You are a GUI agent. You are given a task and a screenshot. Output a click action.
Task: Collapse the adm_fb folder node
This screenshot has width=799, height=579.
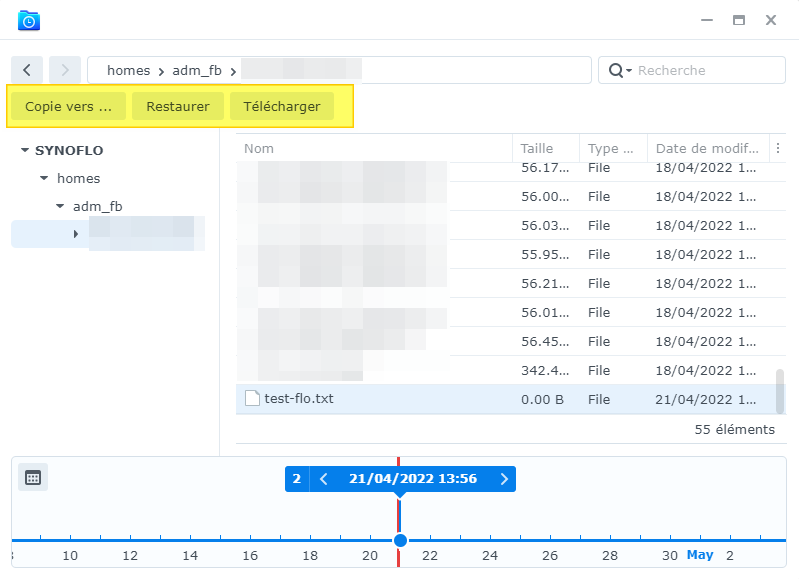coord(60,206)
